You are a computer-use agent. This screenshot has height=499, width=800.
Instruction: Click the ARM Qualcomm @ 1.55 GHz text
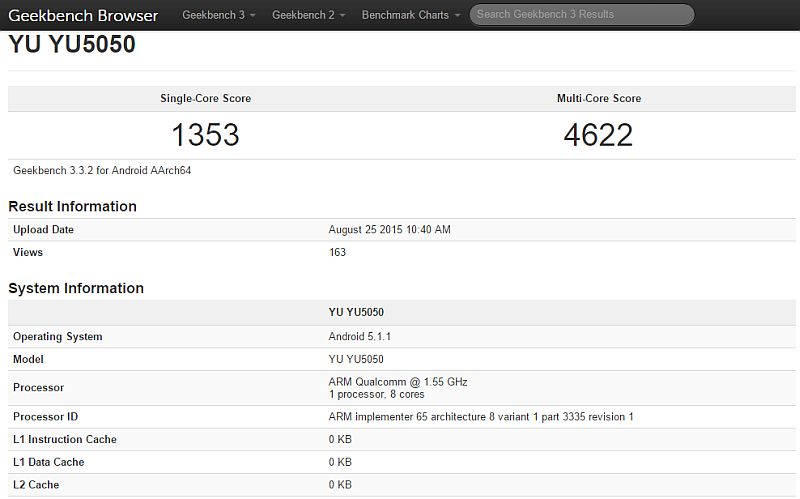[x=397, y=382]
